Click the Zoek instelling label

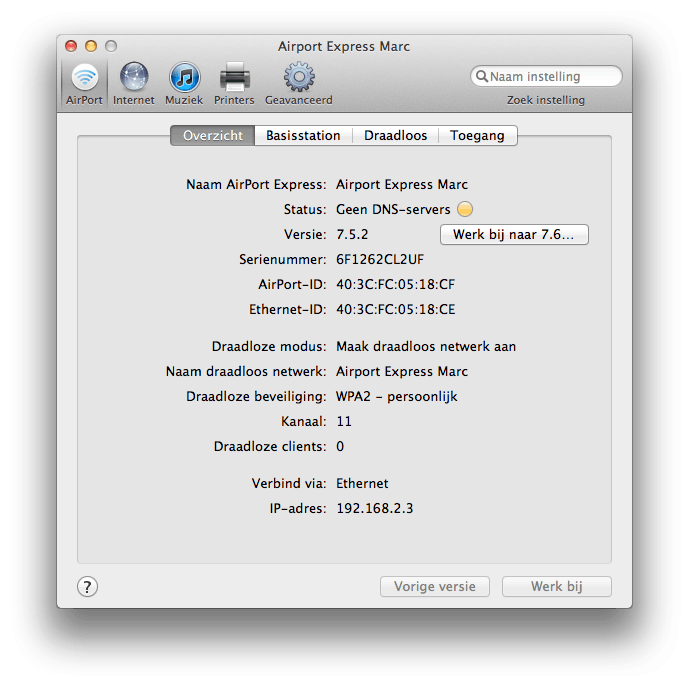tap(546, 100)
